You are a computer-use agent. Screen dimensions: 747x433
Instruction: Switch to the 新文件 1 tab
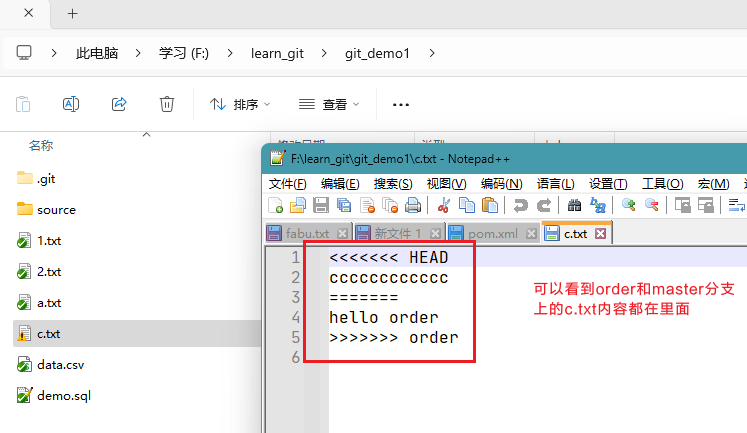coord(397,233)
